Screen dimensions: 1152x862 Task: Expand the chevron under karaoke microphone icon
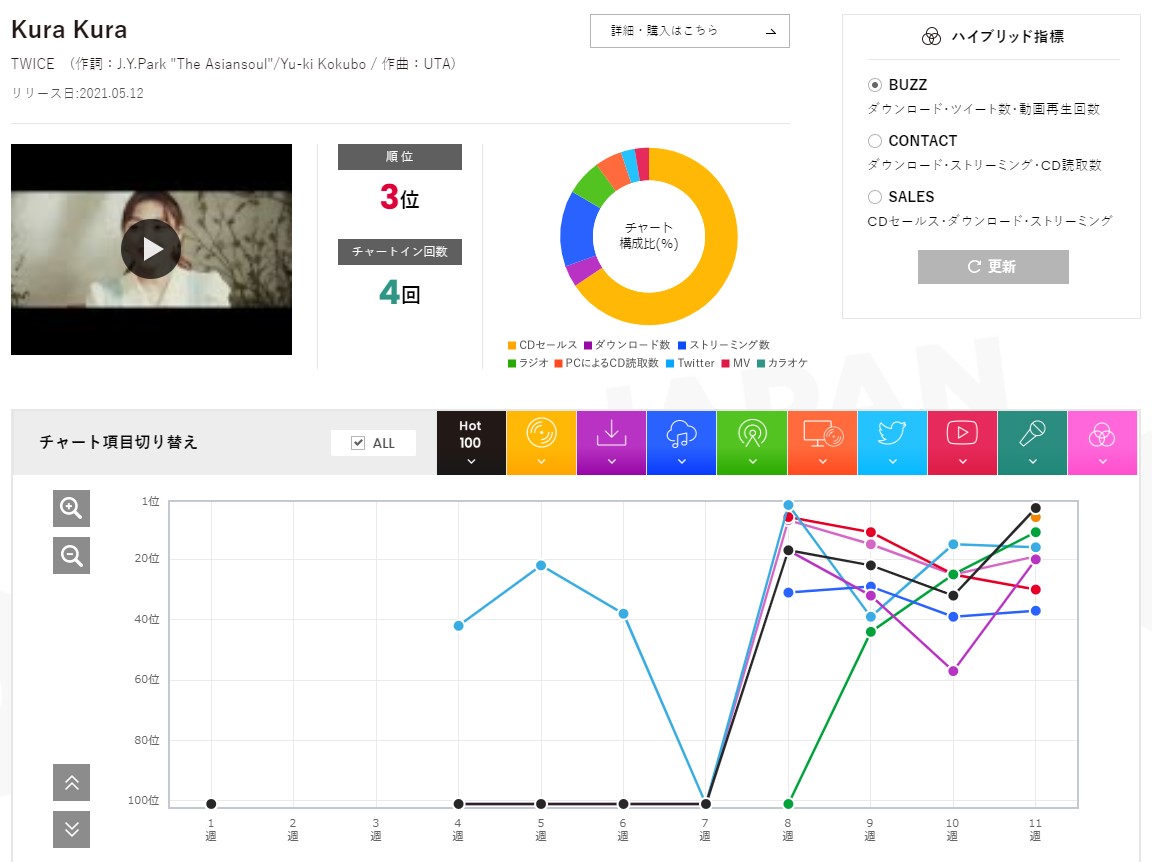[x=1033, y=461]
